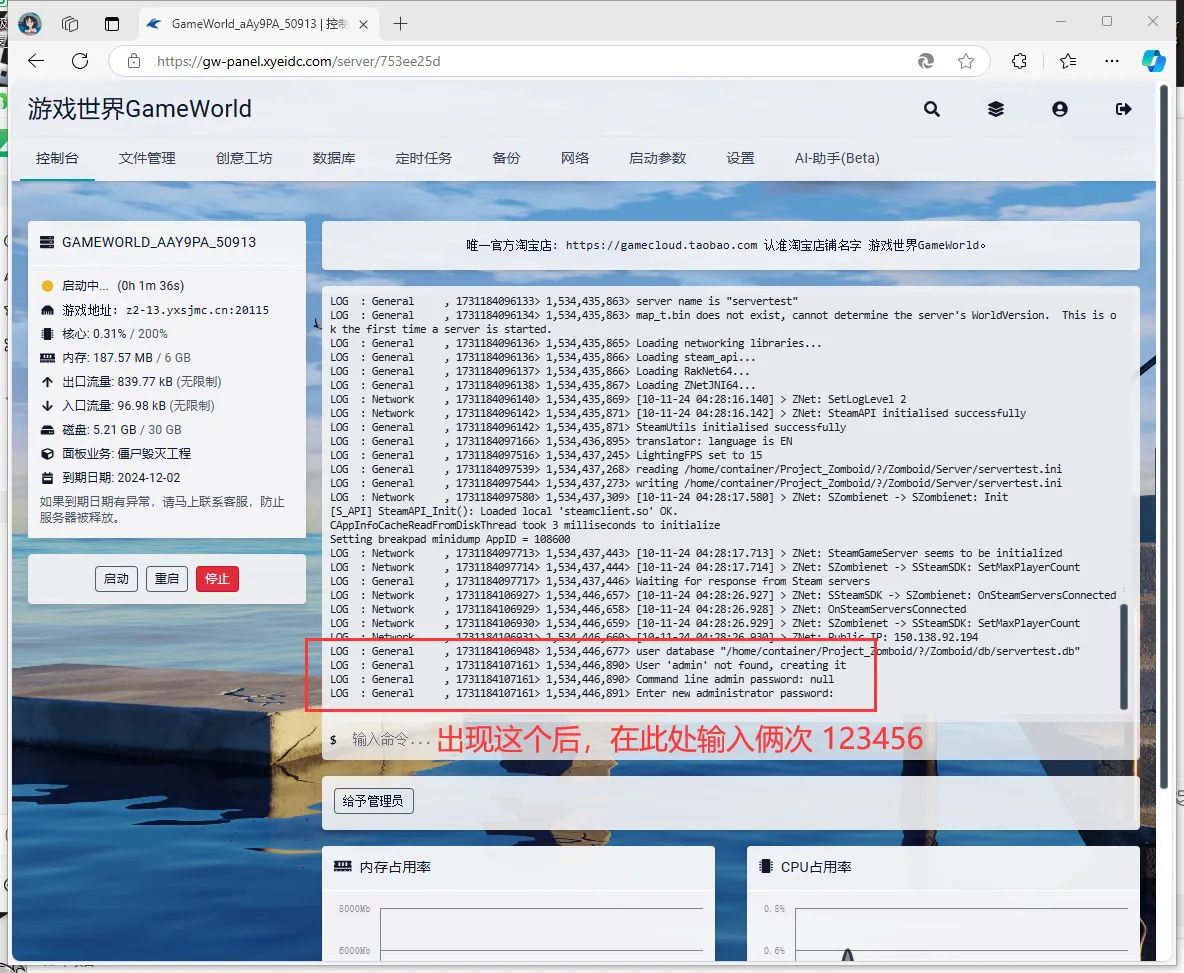
Task: Click the browser back arrow
Action: pos(36,61)
